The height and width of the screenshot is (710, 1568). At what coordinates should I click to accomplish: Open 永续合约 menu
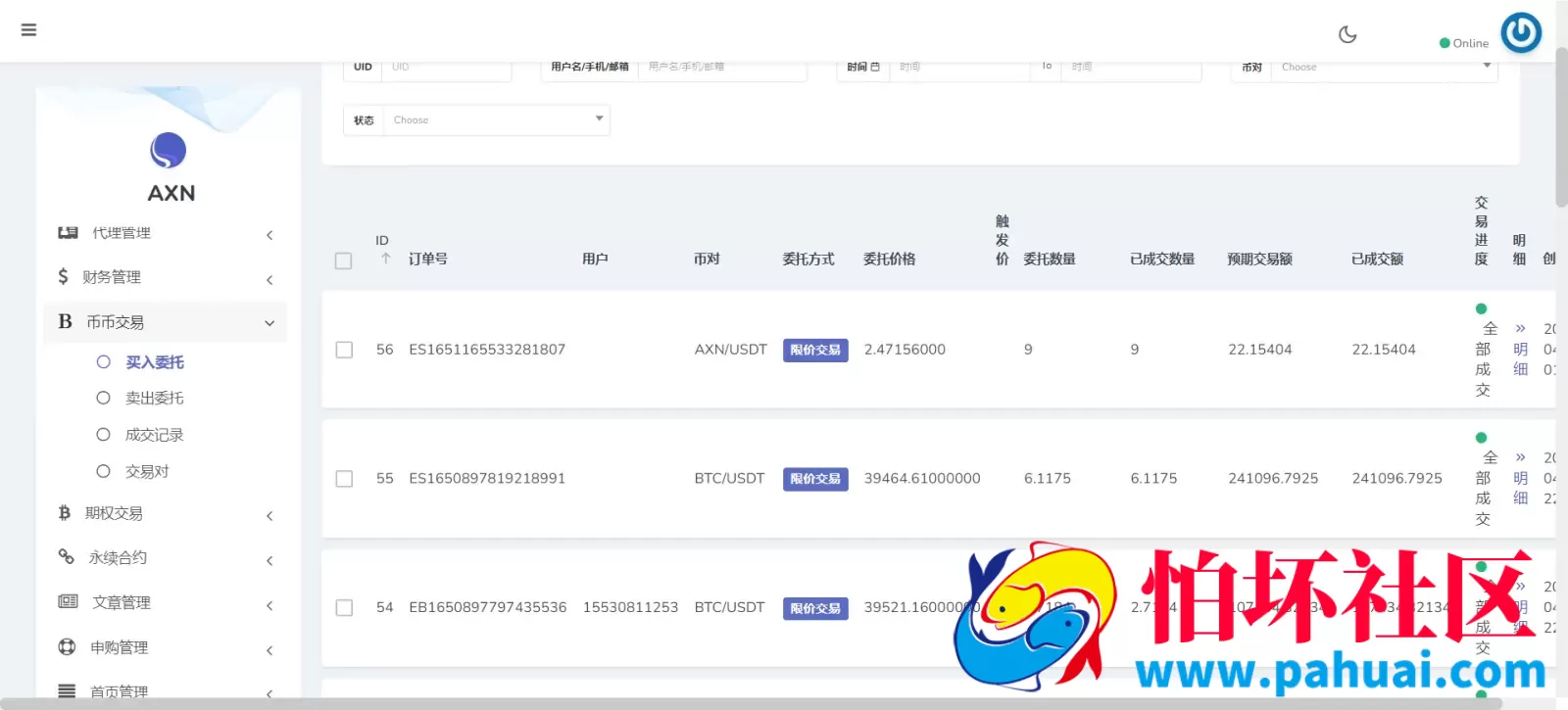tap(166, 557)
